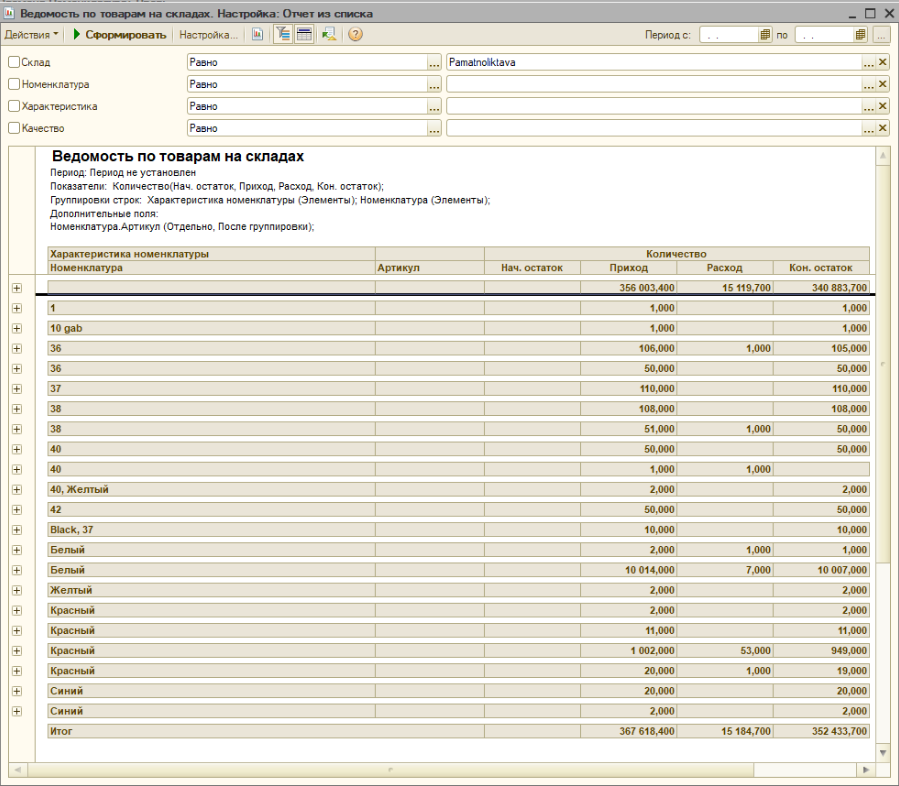Click Сформировать to generate the report

[120, 35]
